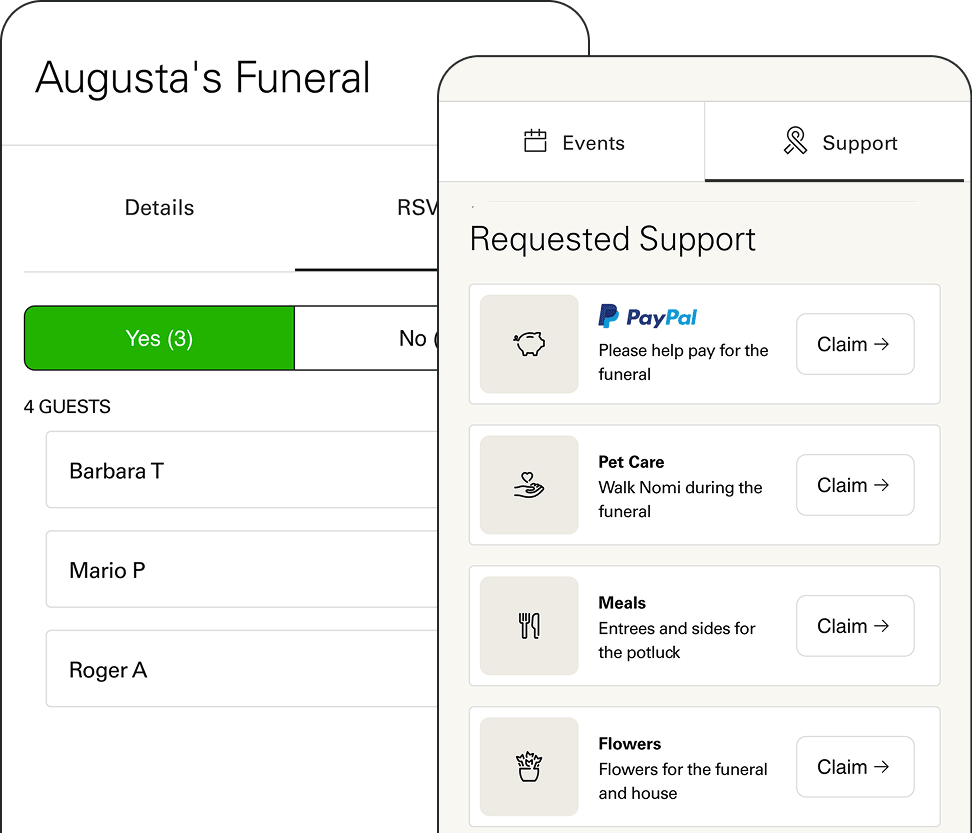The width and height of the screenshot is (972, 833).
Task: Open the Events tab
Action: pyautogui.click(x=572, y=142)
